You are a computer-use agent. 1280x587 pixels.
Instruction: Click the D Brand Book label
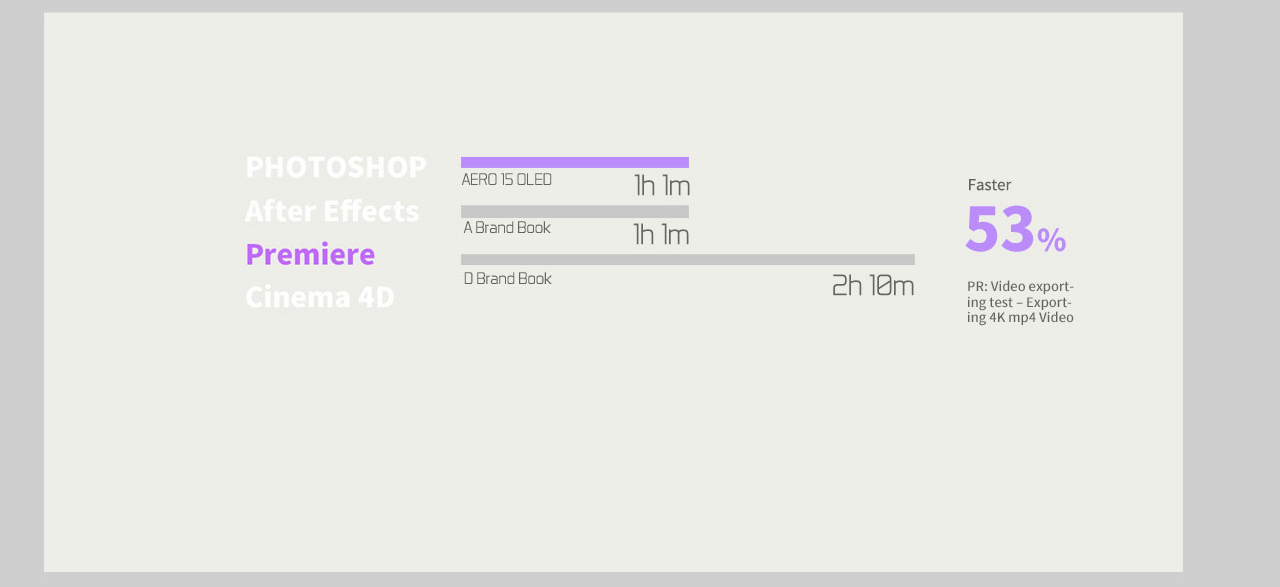[x=507, y=279]
